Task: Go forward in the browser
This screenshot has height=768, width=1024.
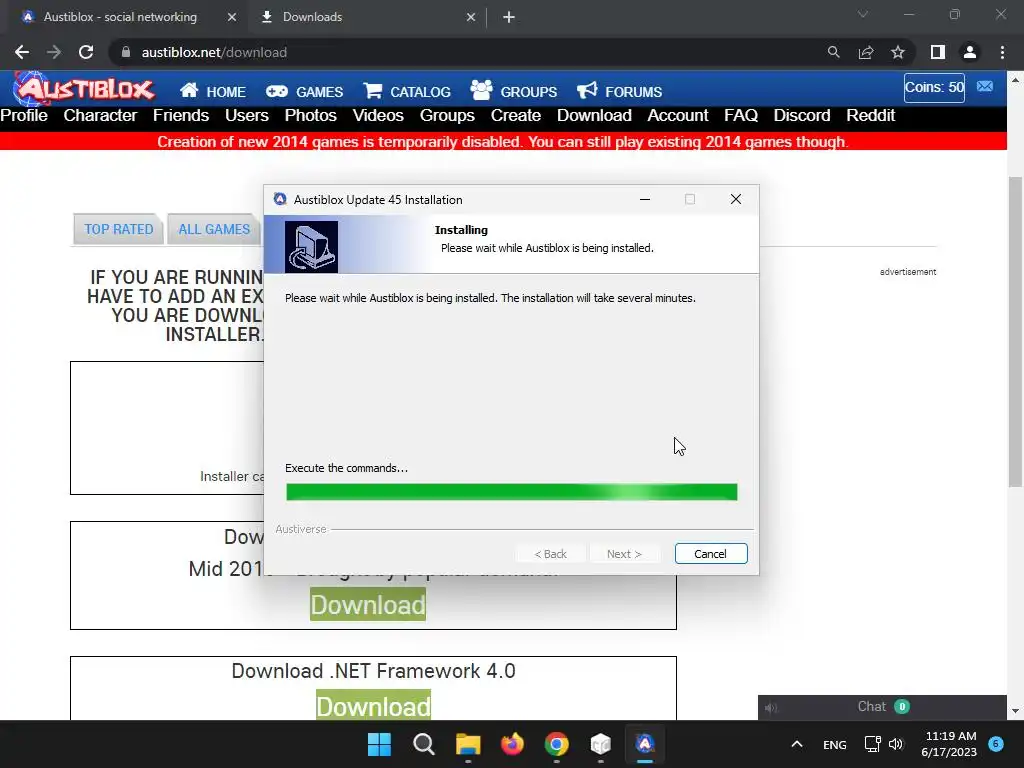Action: click(54, 52)
